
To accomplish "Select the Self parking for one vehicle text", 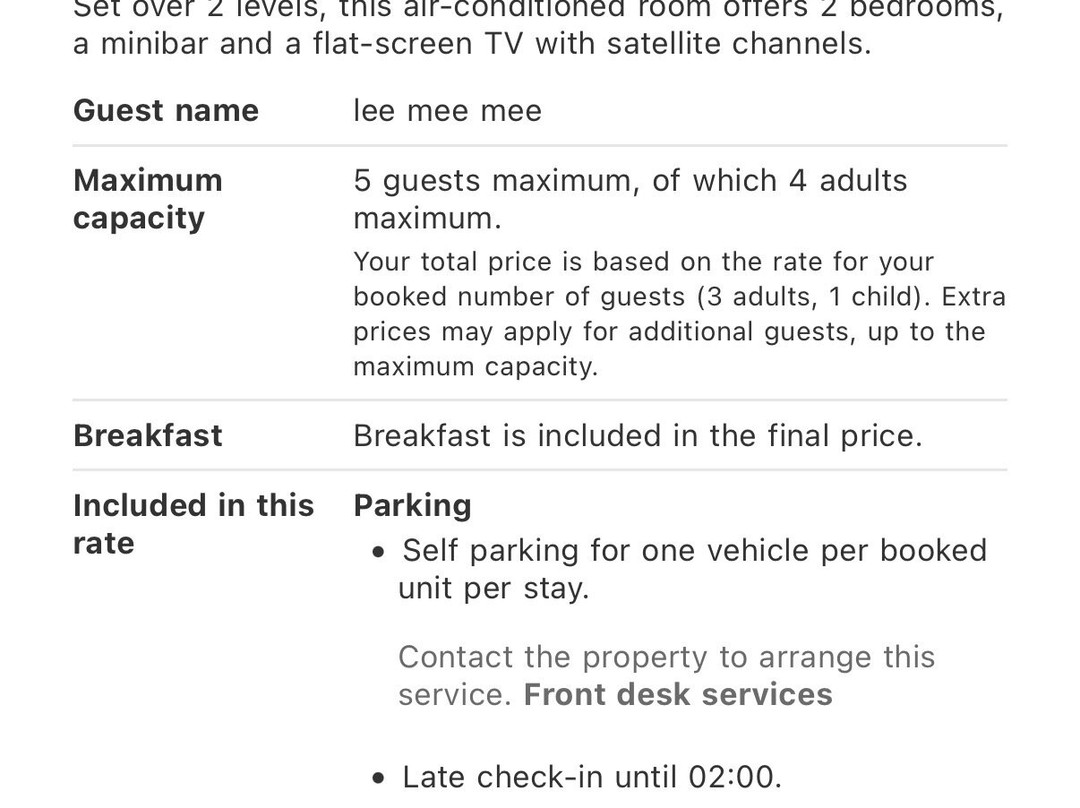I will 693,569.
